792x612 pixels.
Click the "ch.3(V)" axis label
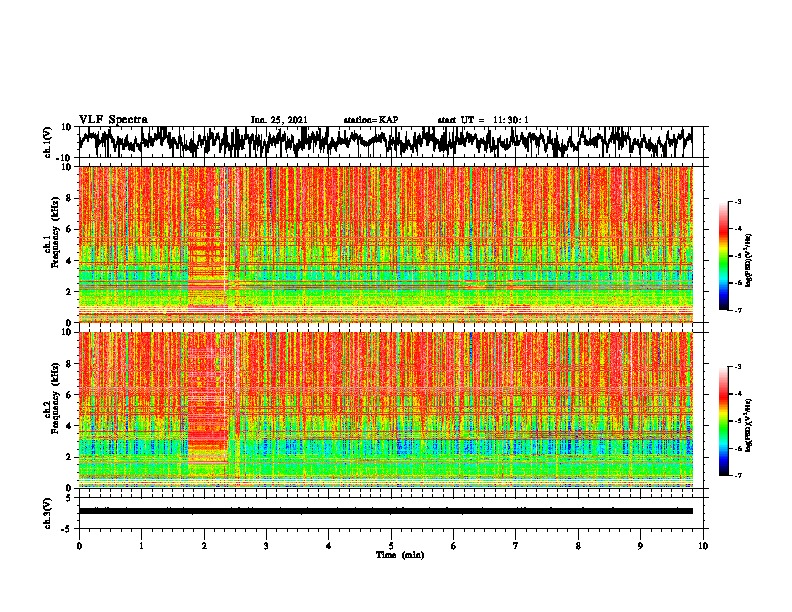coord(48,514)
